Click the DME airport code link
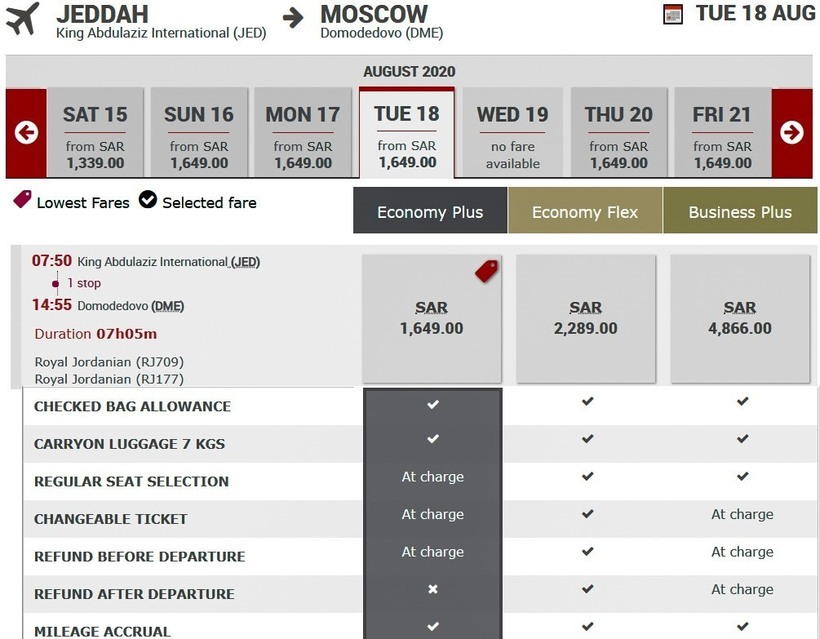This screenshot has height=639, width=820. pyautogui.click(x=166, y=306)
